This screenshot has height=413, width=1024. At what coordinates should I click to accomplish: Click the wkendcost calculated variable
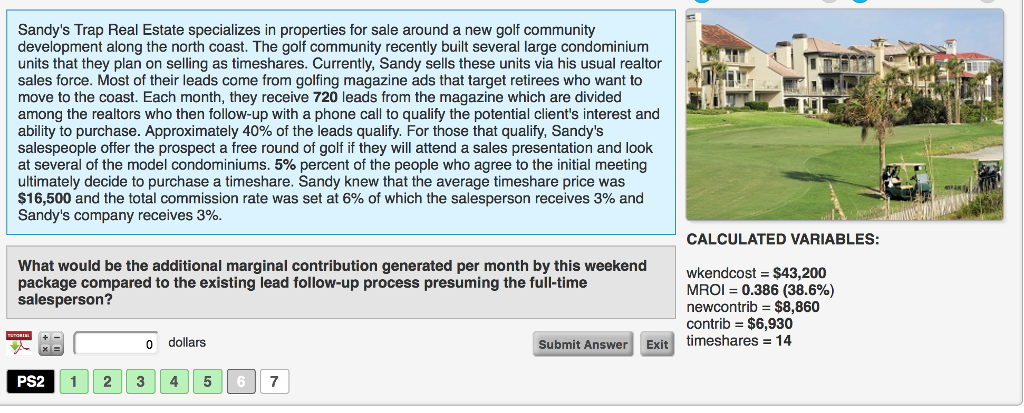click(x=756, y=273)
